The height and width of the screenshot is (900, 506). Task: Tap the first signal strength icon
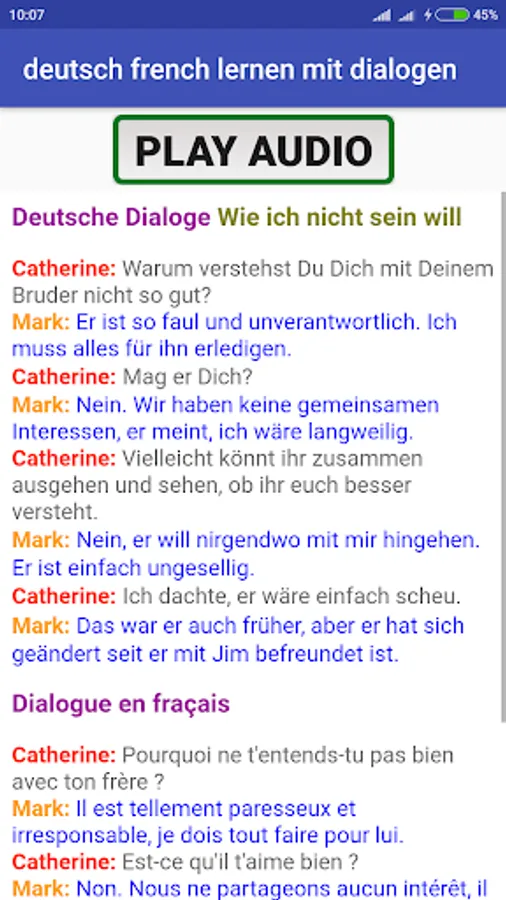pyautogui.click(x=382, y=15)
